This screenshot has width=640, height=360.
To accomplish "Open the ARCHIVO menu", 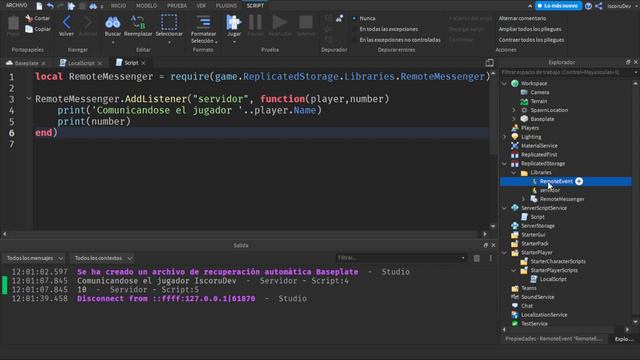I will click(x=17, y=5).
